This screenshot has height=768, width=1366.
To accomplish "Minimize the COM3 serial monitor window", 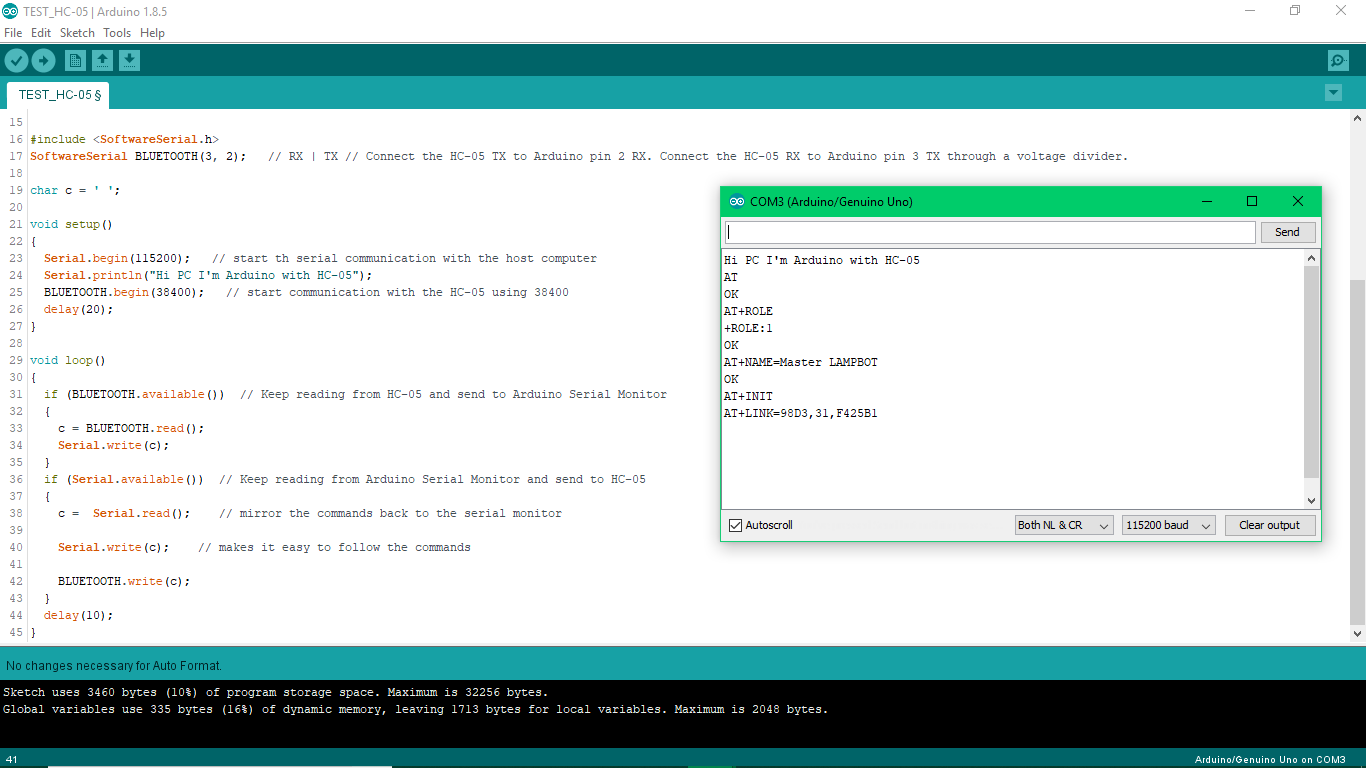I will tap(1206, 201).
